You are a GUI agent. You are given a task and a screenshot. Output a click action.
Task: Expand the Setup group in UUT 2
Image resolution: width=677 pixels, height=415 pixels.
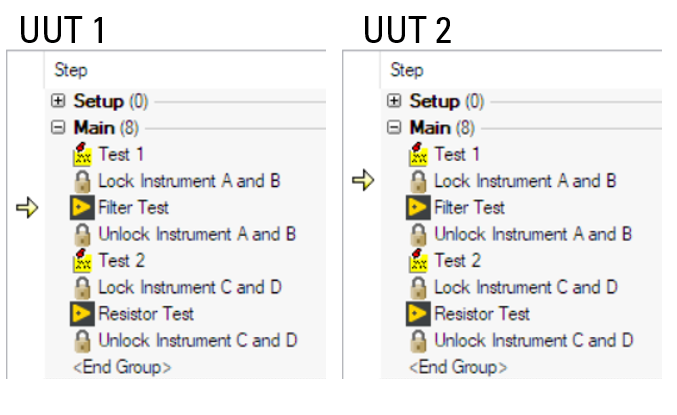click(x=394, y=102)
